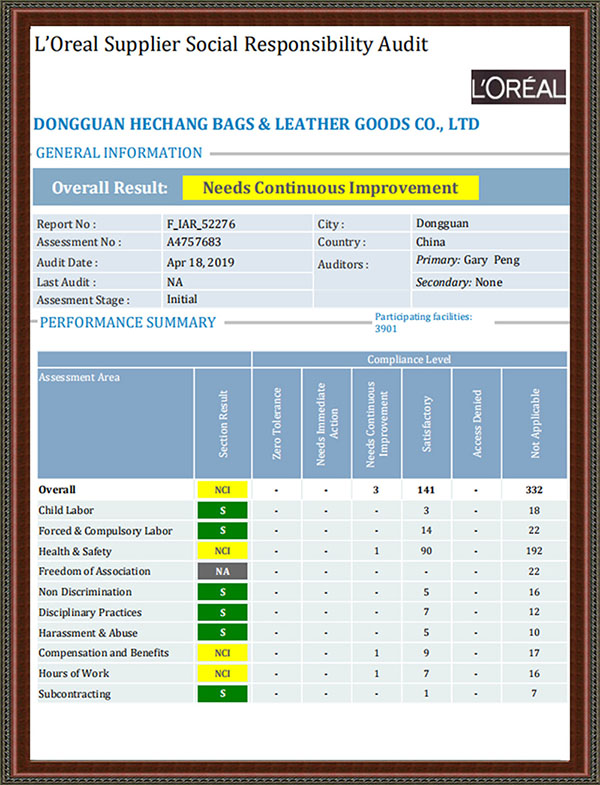The image size is (600, 785).
Task: Click the NCI badge for Compensation and Benefits
Action: tap(222, 653)
